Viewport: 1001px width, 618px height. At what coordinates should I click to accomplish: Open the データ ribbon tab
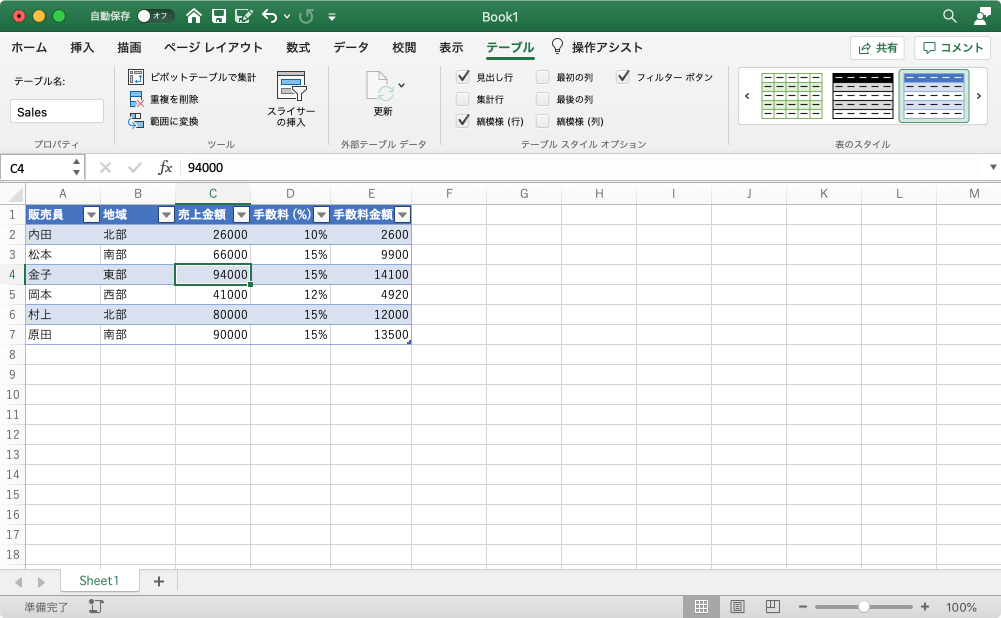pos(351,47)
